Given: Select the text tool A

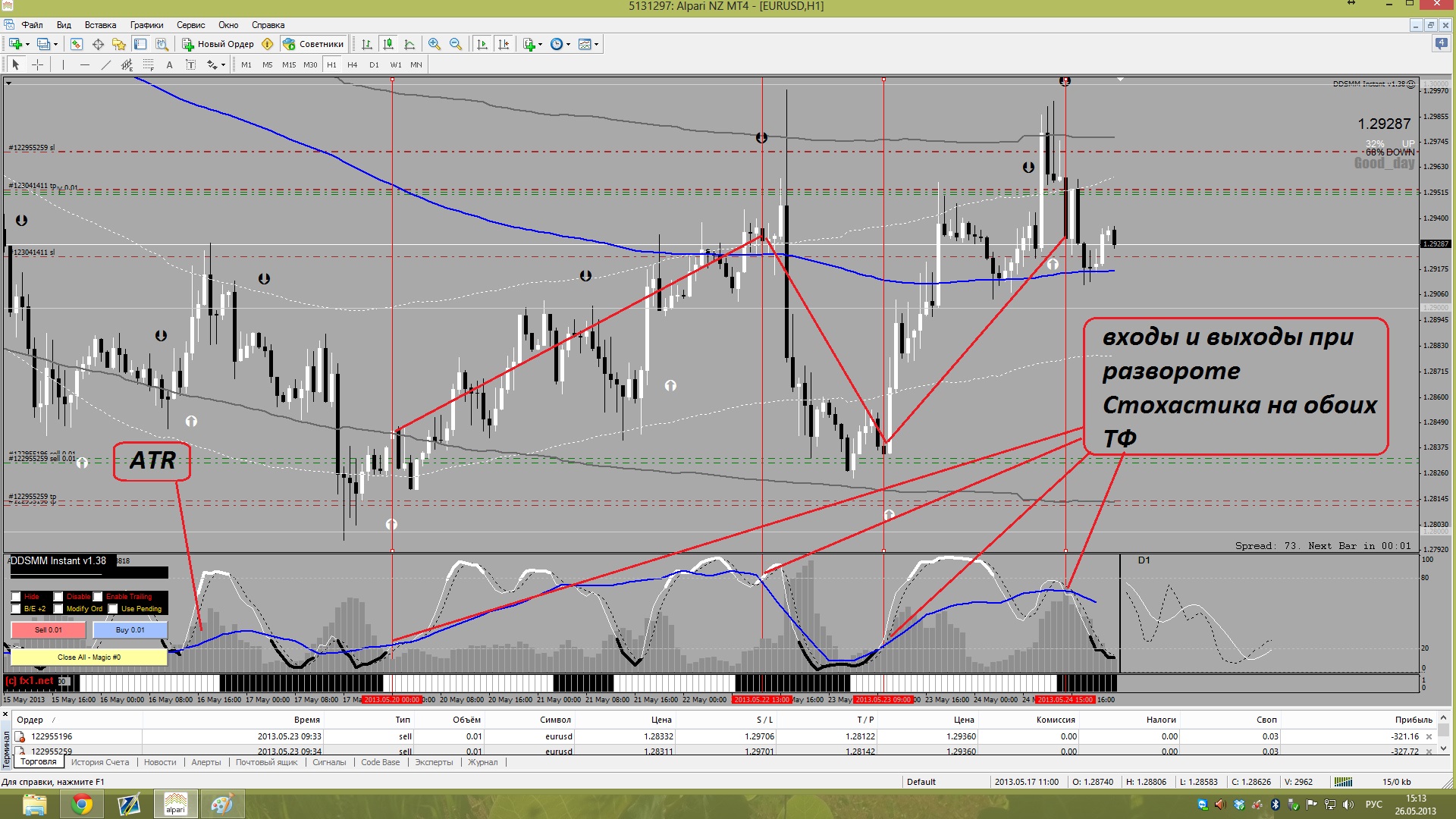Looking at the screenshot, I should pos(169,64).
